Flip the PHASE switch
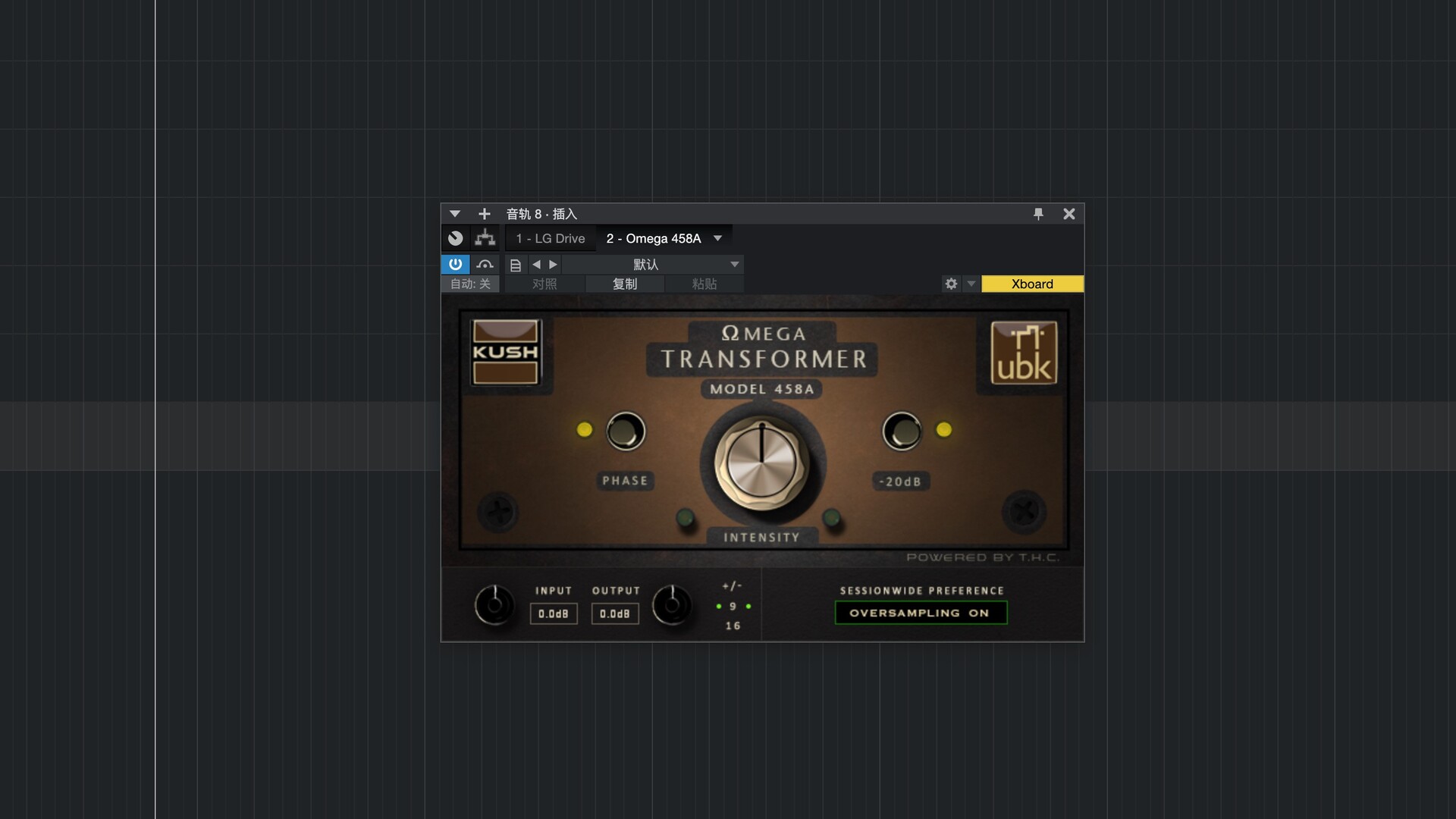This screenshot has height=819, width=1456. point(625,431)
